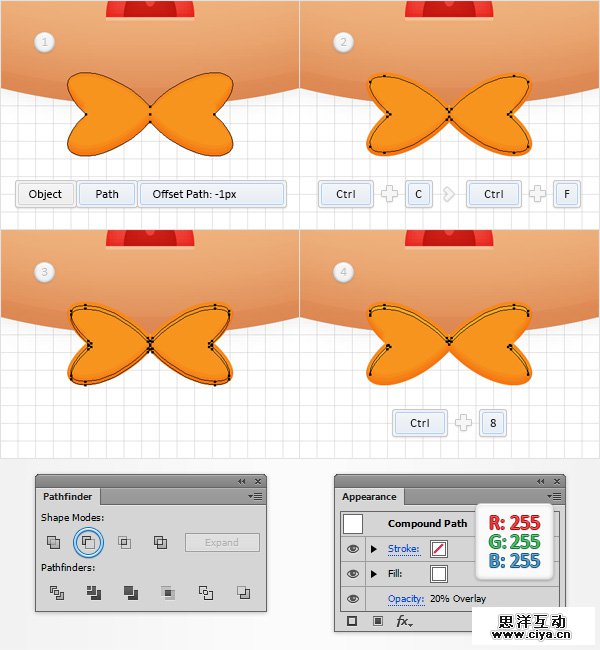Image resolution: width=600 pixels, height=650 pixels.
Task: Click the Expand button in Pathfinder
Action: [222, 543]
